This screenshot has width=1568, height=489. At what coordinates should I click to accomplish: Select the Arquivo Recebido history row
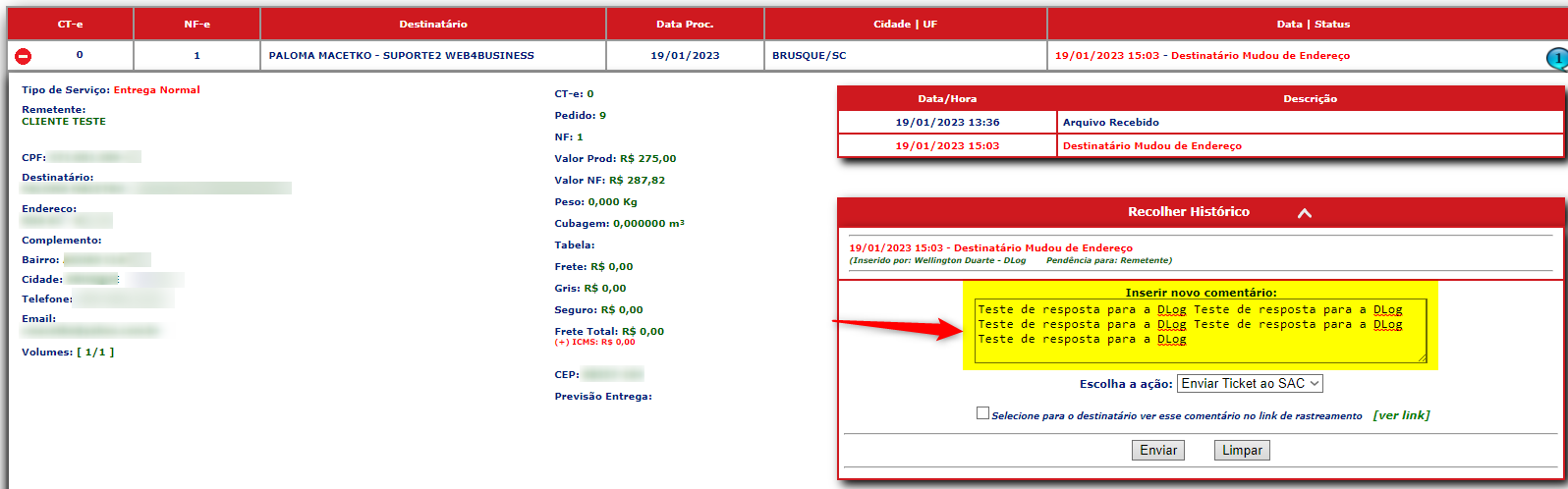1200,123
